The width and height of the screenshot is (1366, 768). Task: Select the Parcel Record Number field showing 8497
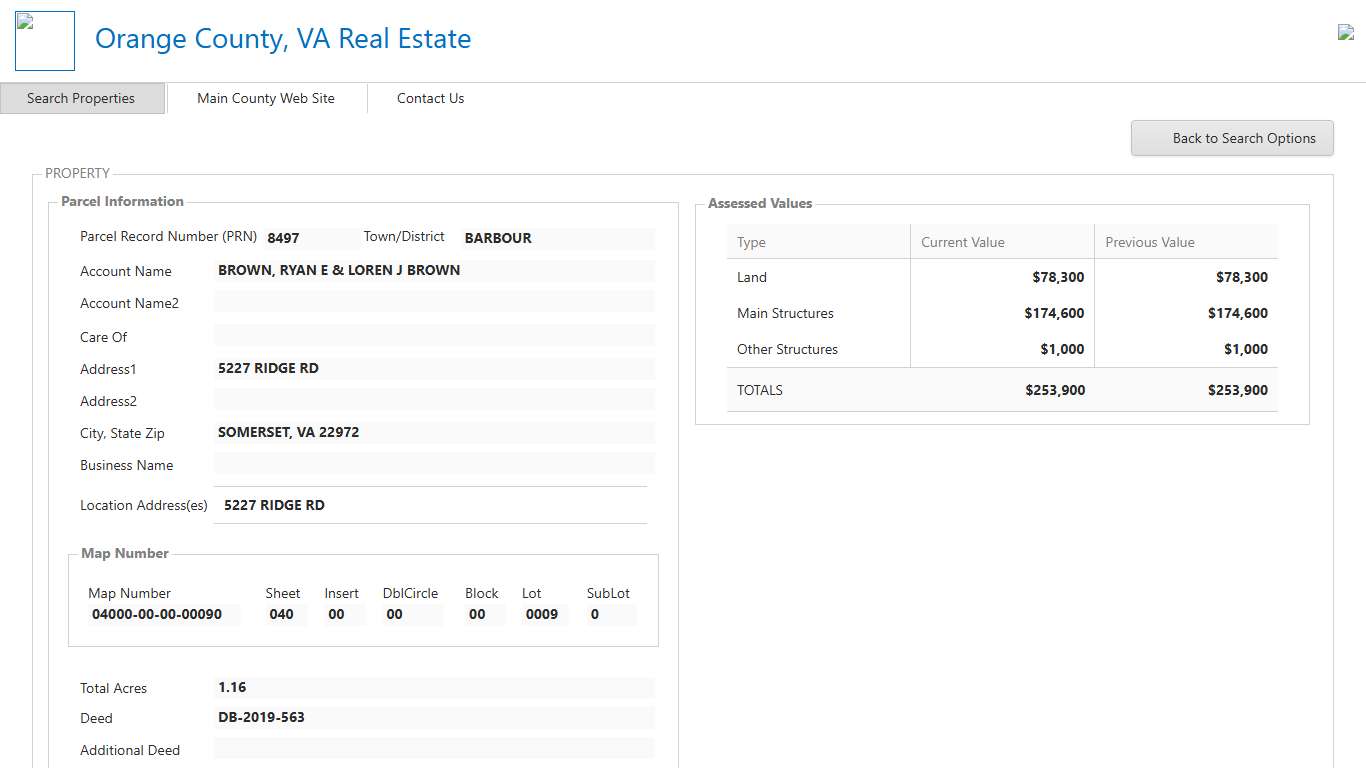(x=304, y=238)
